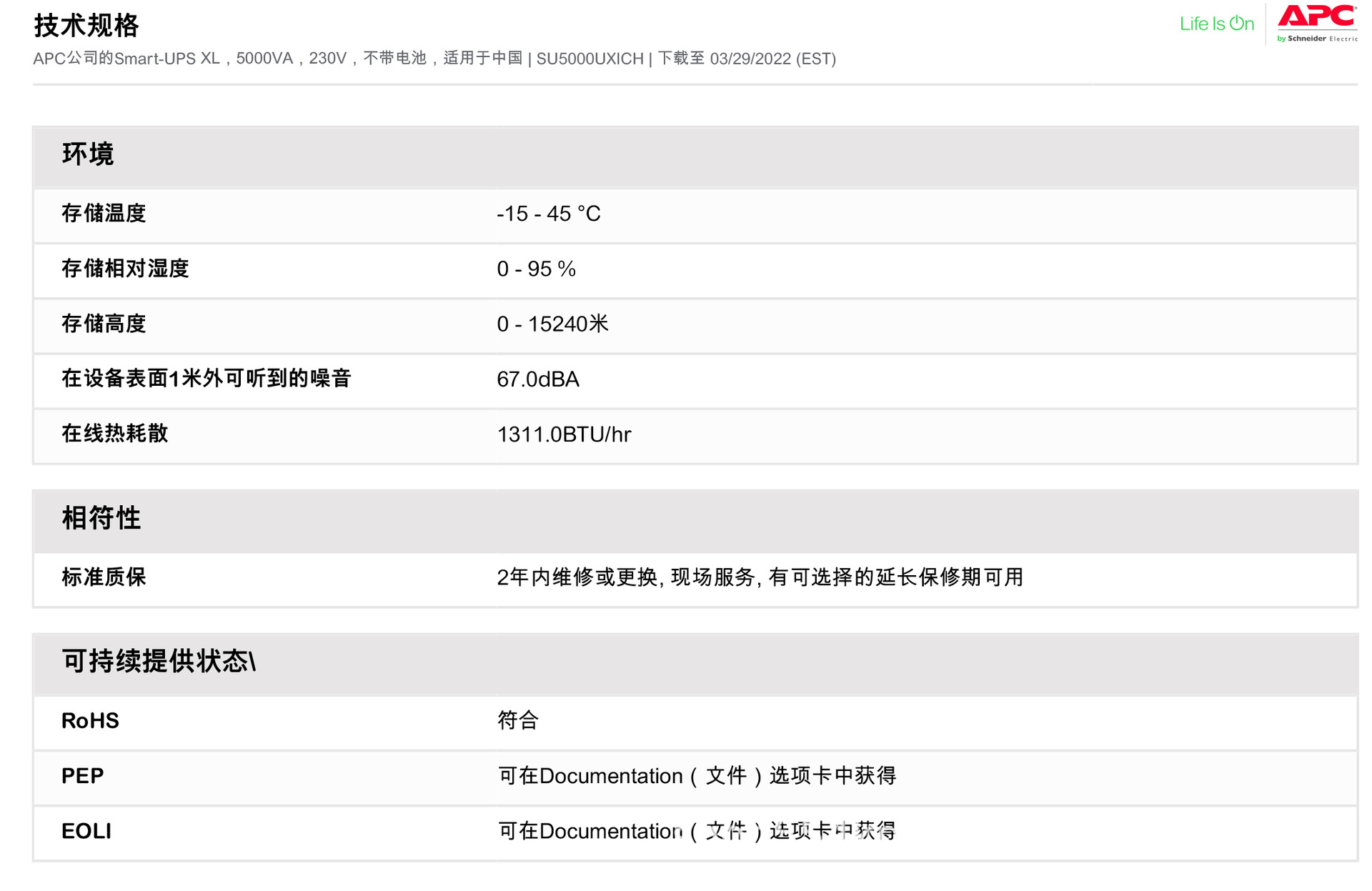
Task: Select the value -15 - 45 °C
Action: coord(548,213)
